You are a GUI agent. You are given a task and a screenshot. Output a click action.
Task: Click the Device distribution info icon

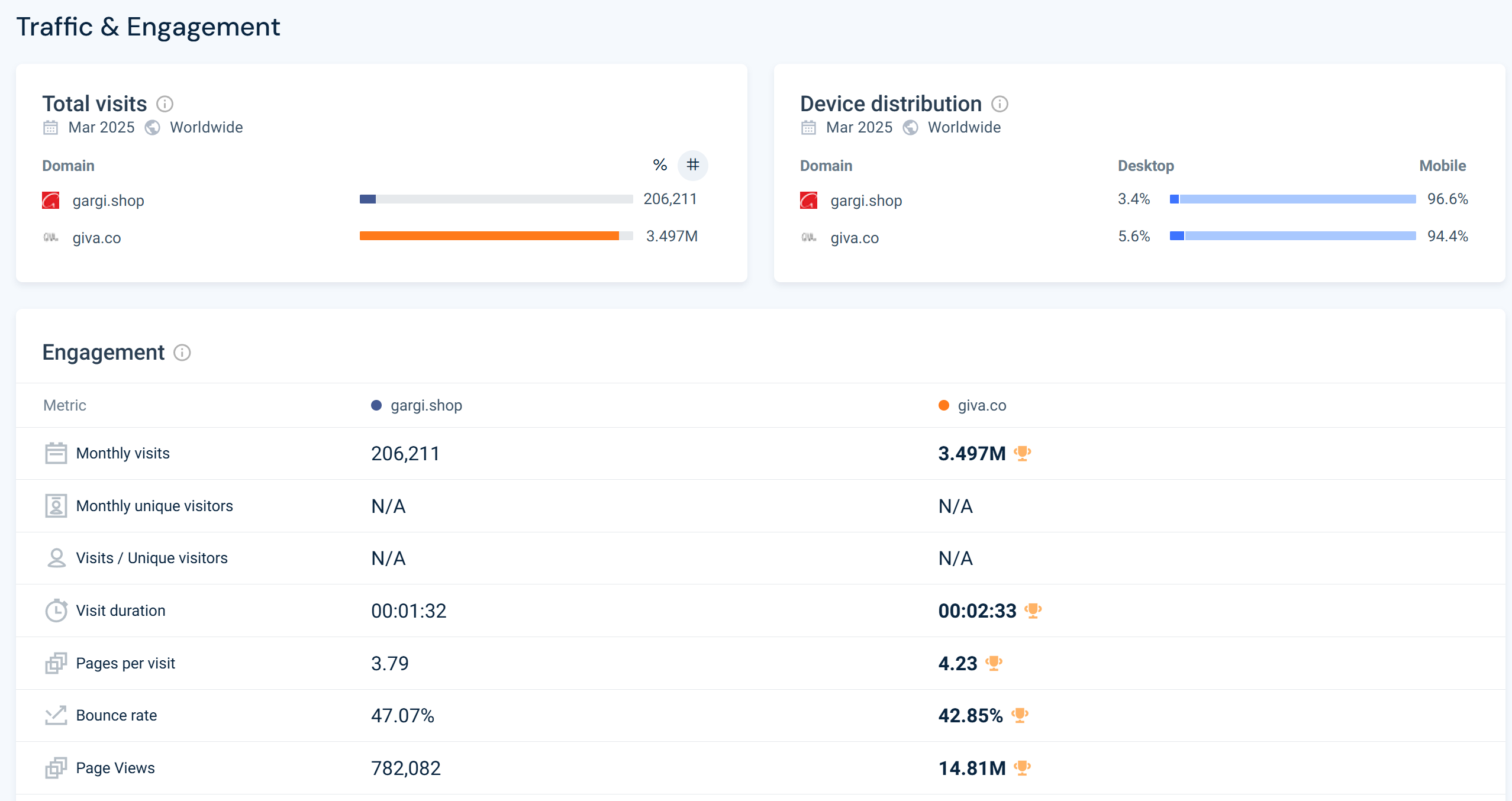(x=1000, y=104)
